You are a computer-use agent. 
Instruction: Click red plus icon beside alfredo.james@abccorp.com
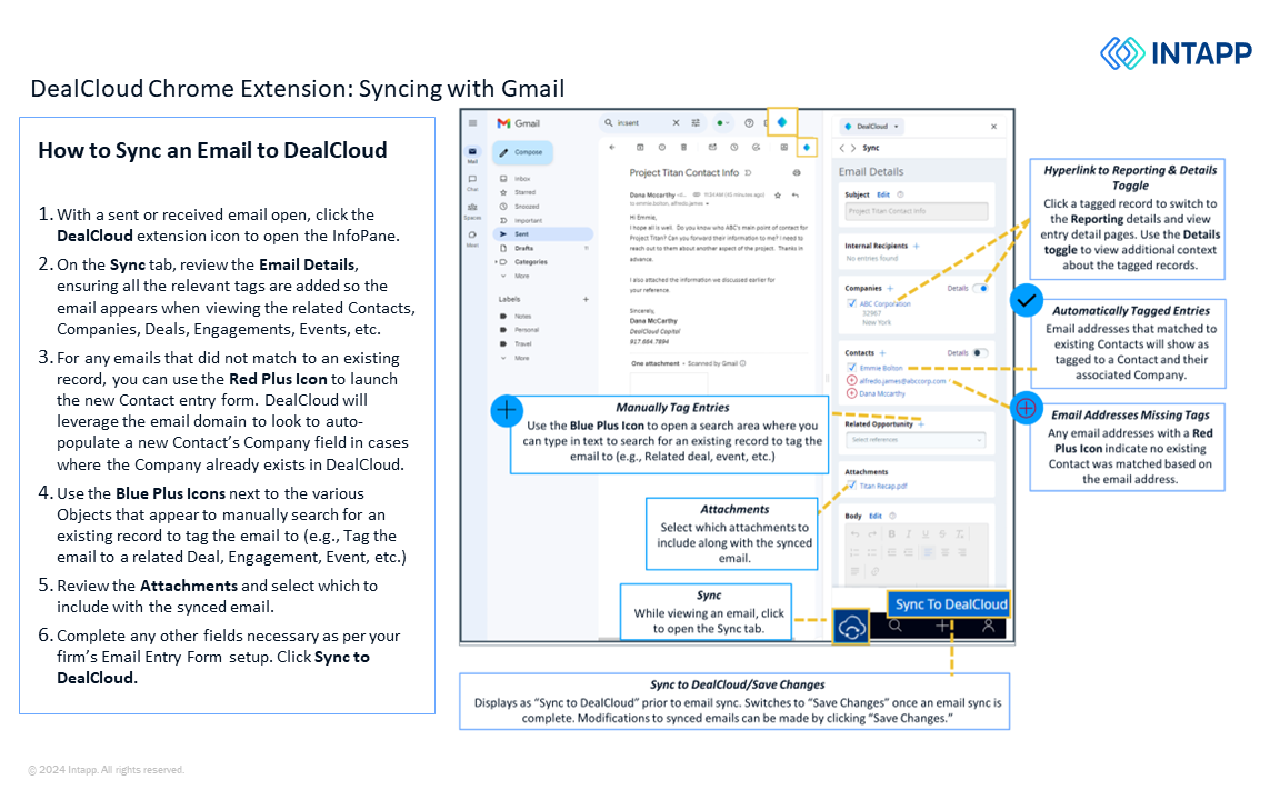pyautogui.click(x=852, y=381)
